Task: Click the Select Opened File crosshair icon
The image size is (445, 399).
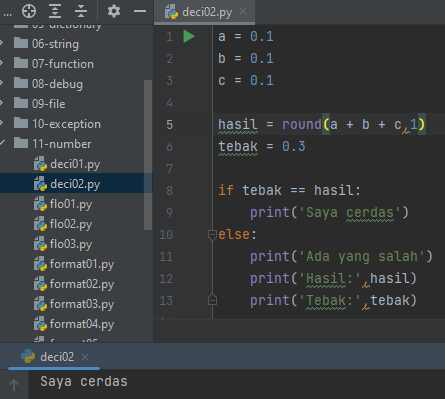Action: click(29, 11)
